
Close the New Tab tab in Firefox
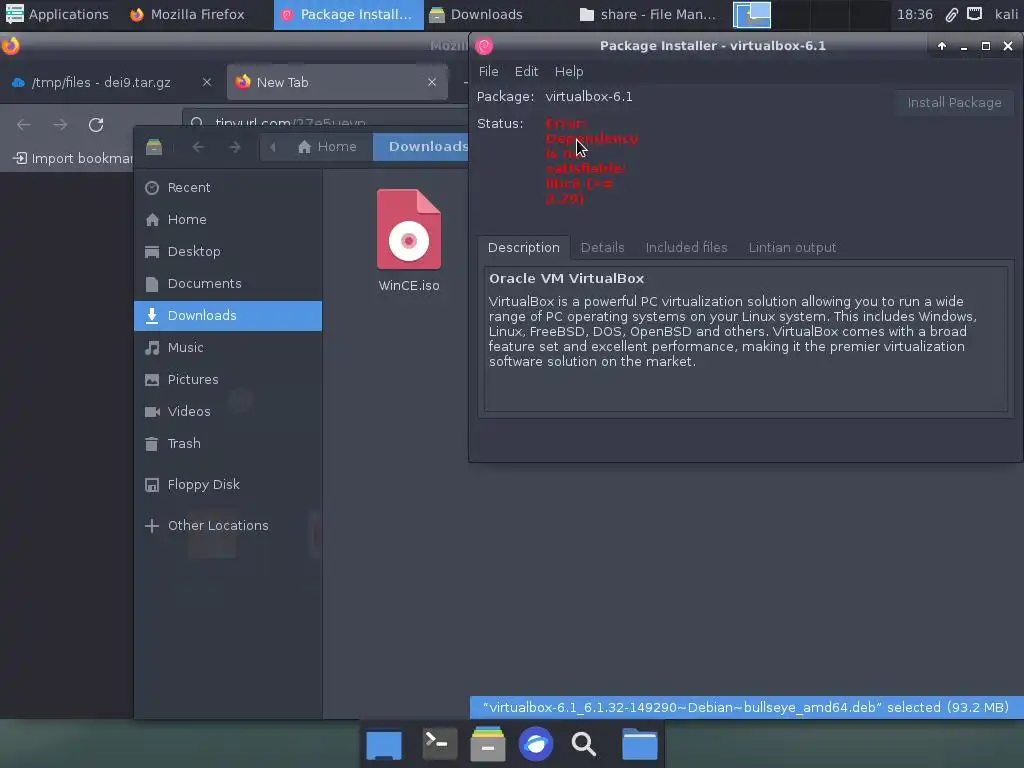click(432, 82)
